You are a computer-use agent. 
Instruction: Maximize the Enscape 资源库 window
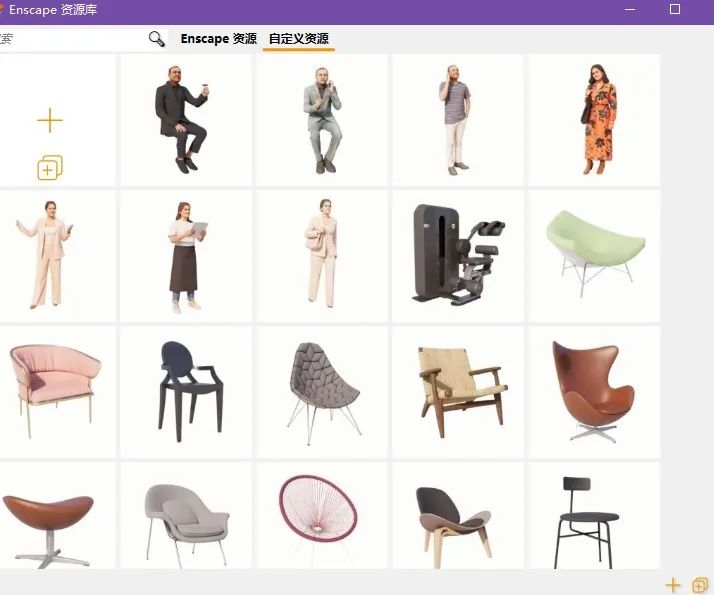[675, 9]
